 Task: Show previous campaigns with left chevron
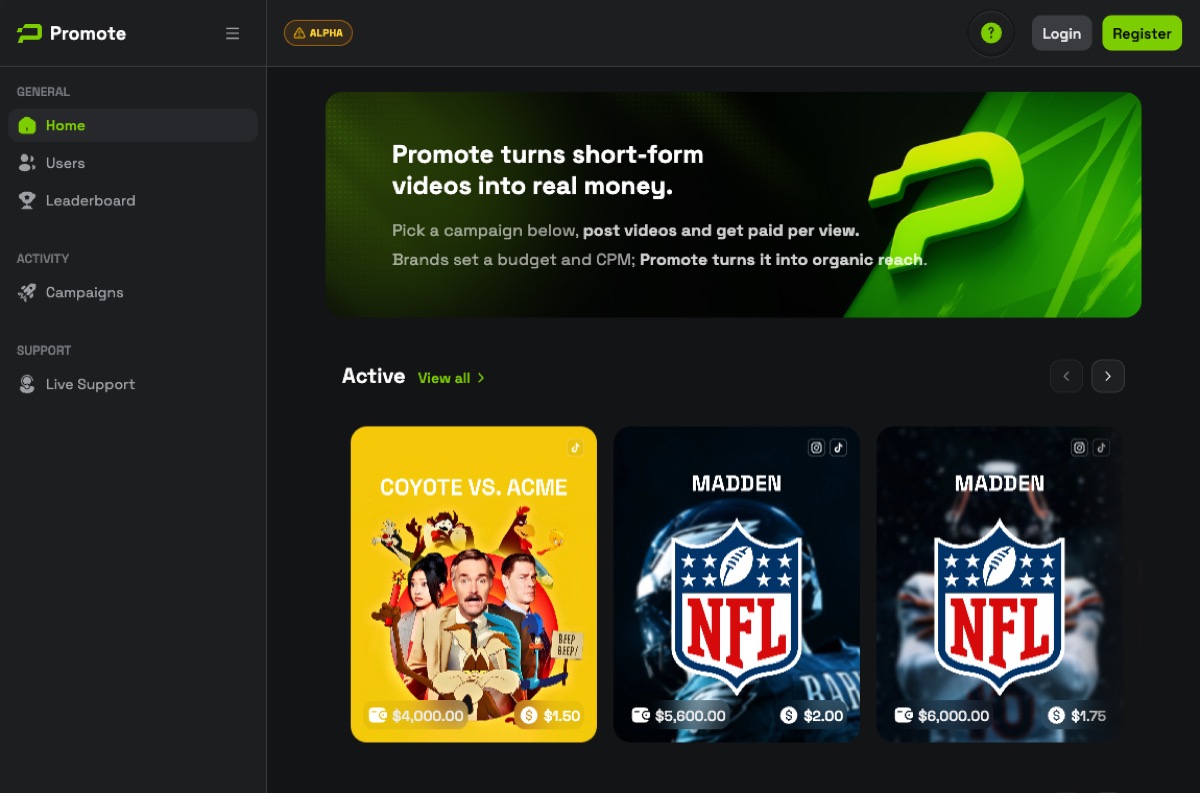click(x=1066, y=376)
